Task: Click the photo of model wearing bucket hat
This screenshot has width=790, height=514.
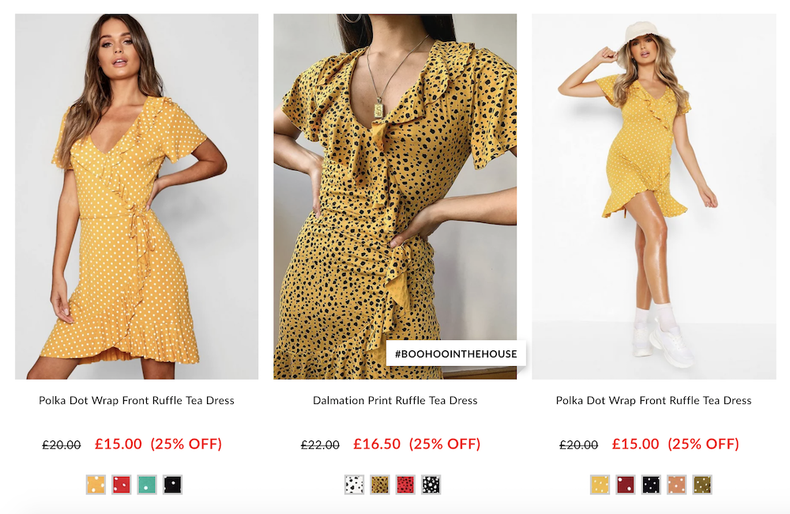Action: [653, 196]
